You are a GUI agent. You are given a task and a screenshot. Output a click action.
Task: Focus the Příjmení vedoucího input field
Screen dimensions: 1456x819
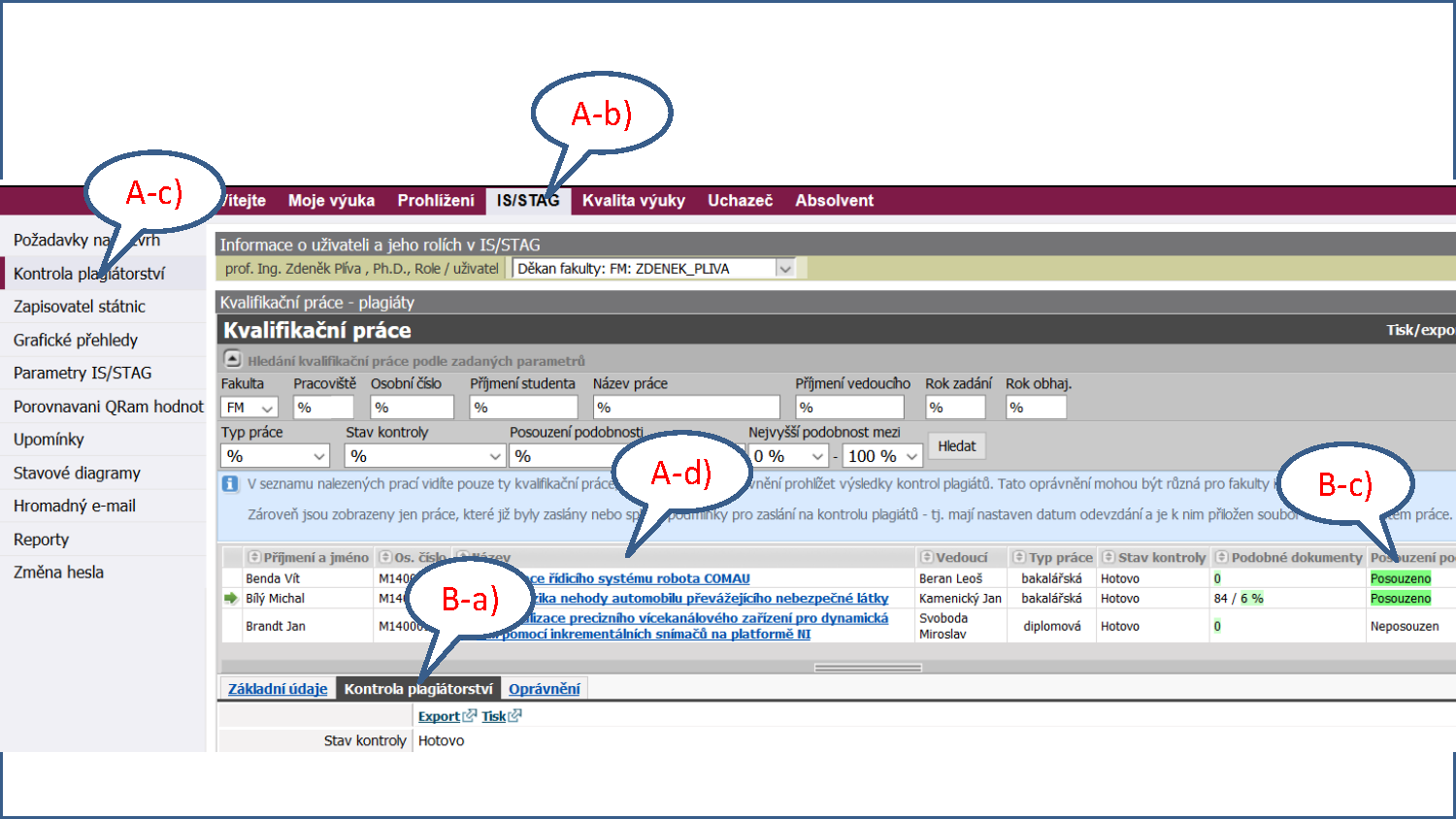[x=850, y=408]
